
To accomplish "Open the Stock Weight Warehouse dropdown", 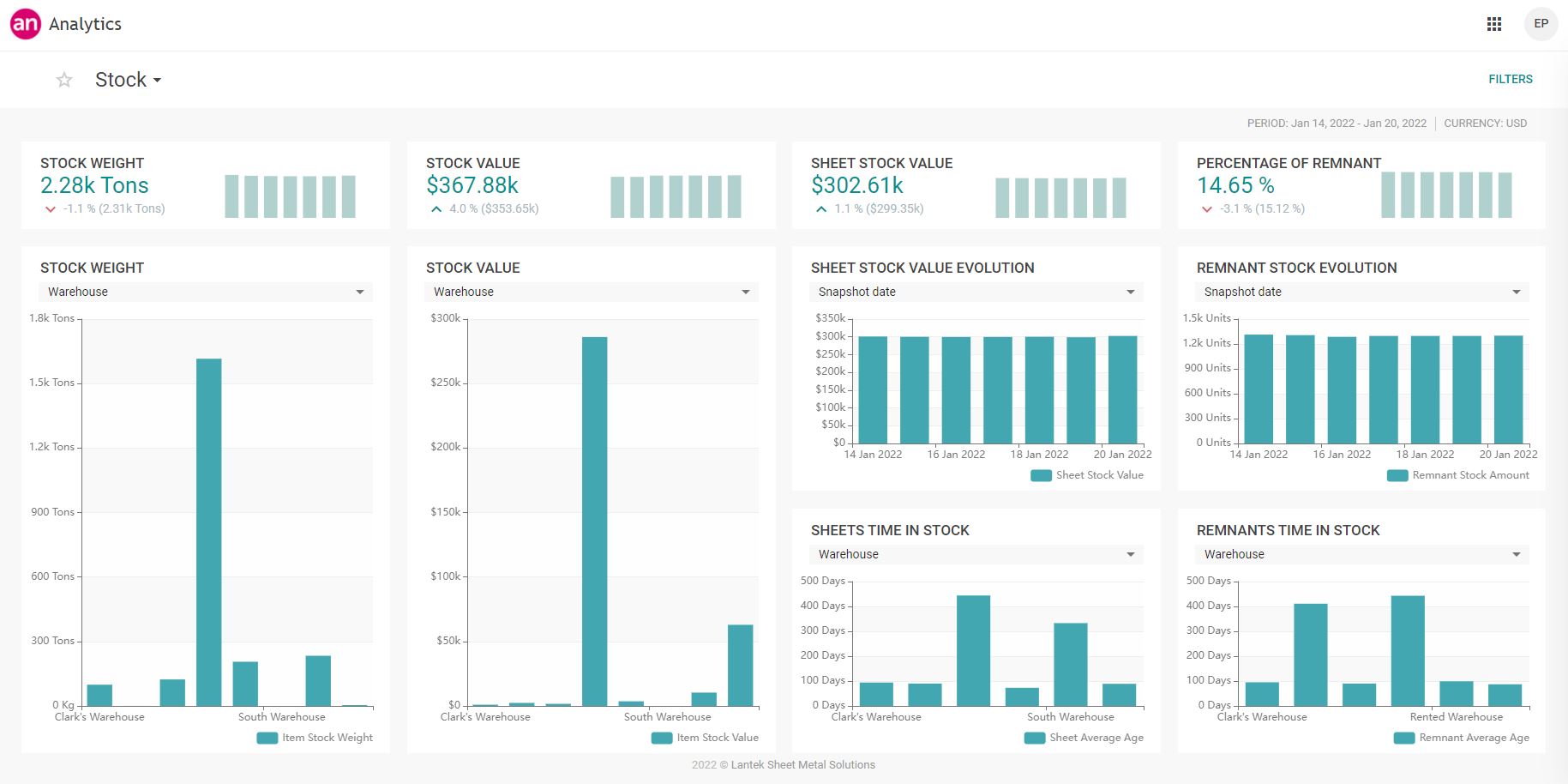I will pyautogui.click(x=206, y=292).
